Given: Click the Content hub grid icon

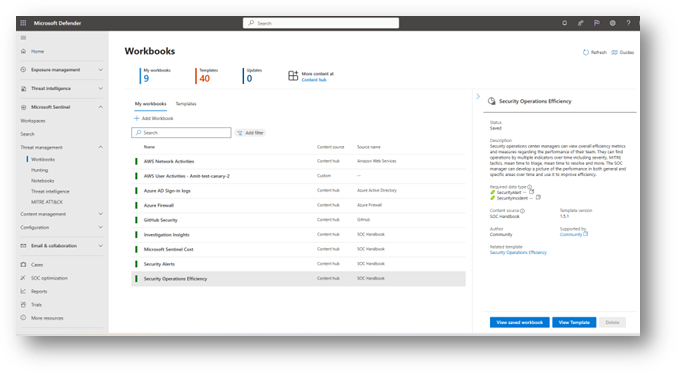Looking at the screenshot, I should (293, 76).
